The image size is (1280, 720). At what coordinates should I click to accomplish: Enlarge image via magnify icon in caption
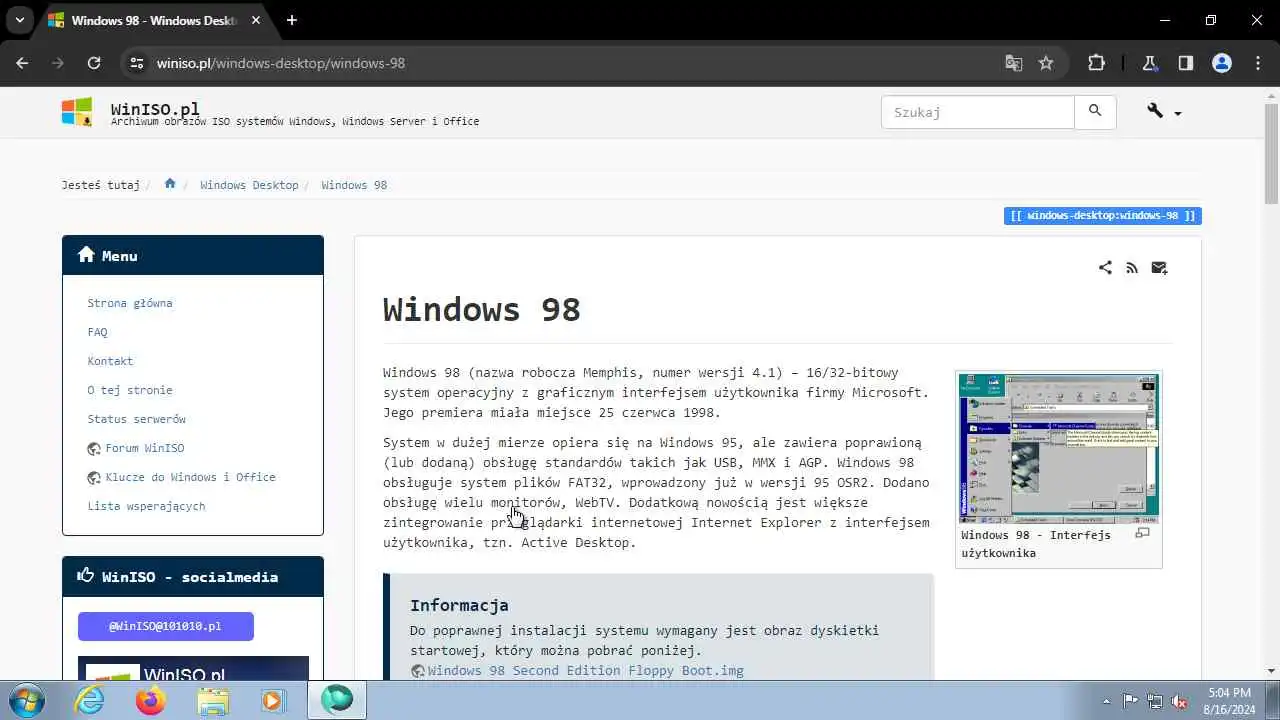(1142, 534)
